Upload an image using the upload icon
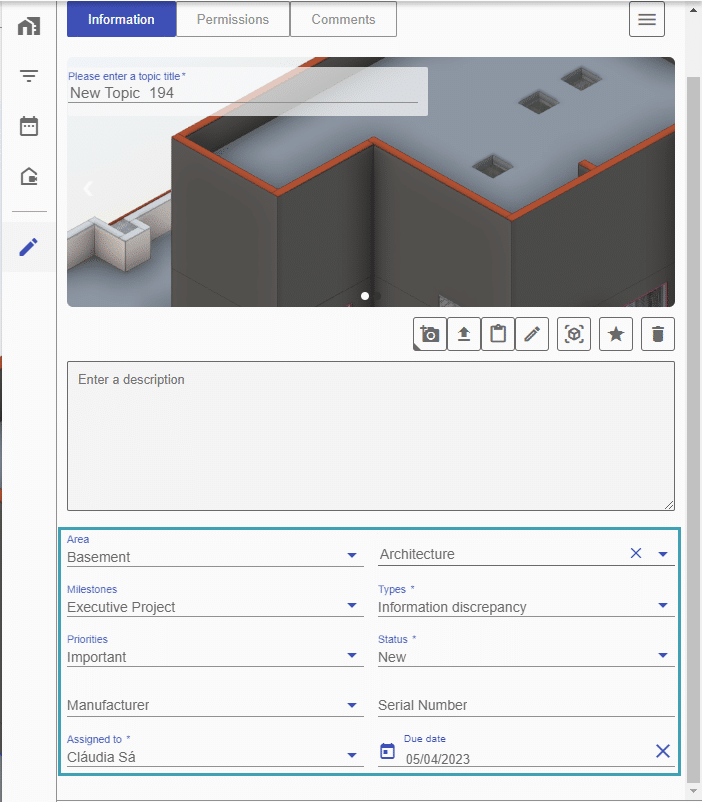 coord(464,334)
